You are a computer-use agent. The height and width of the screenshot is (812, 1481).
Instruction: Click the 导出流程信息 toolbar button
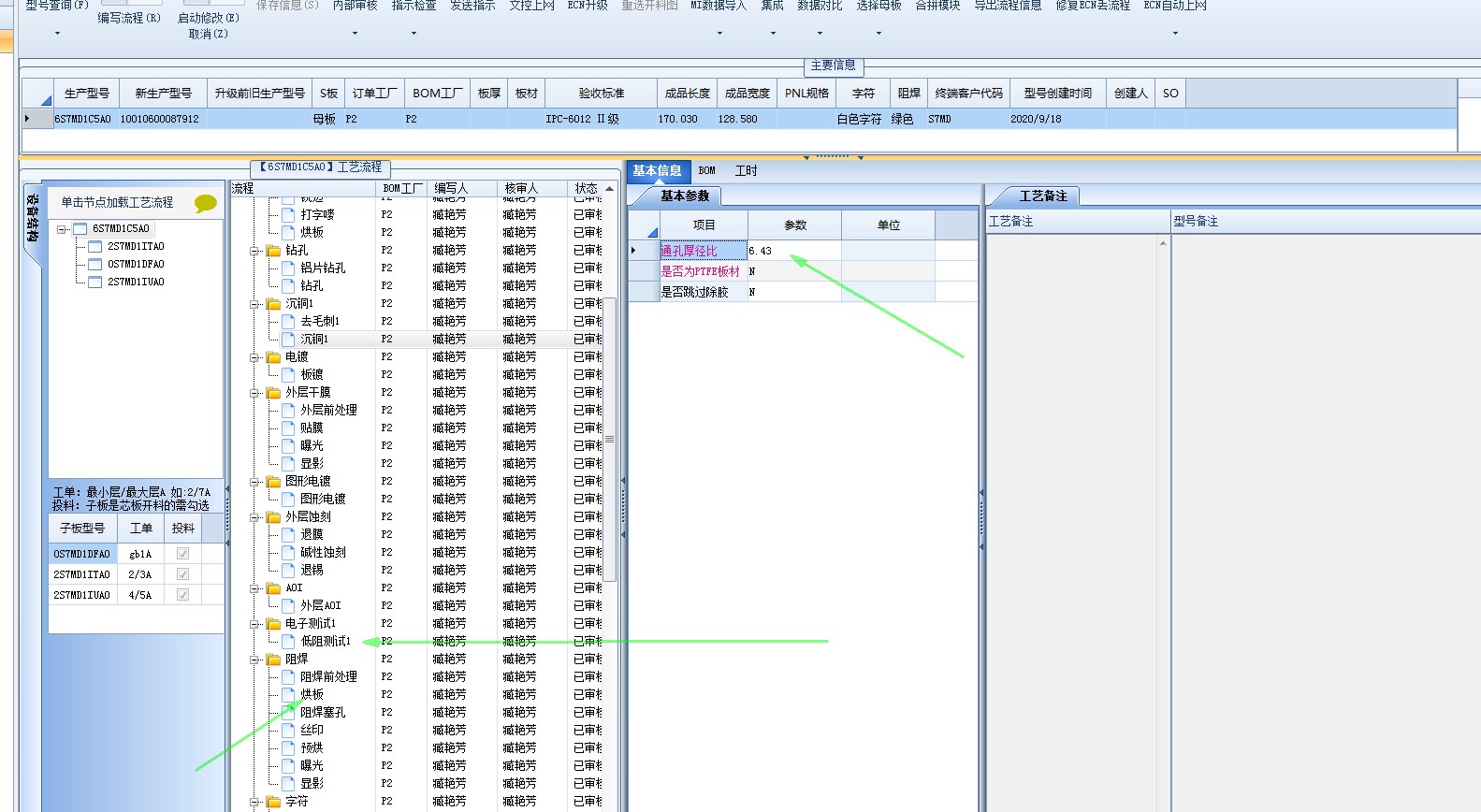(1008, 6)
